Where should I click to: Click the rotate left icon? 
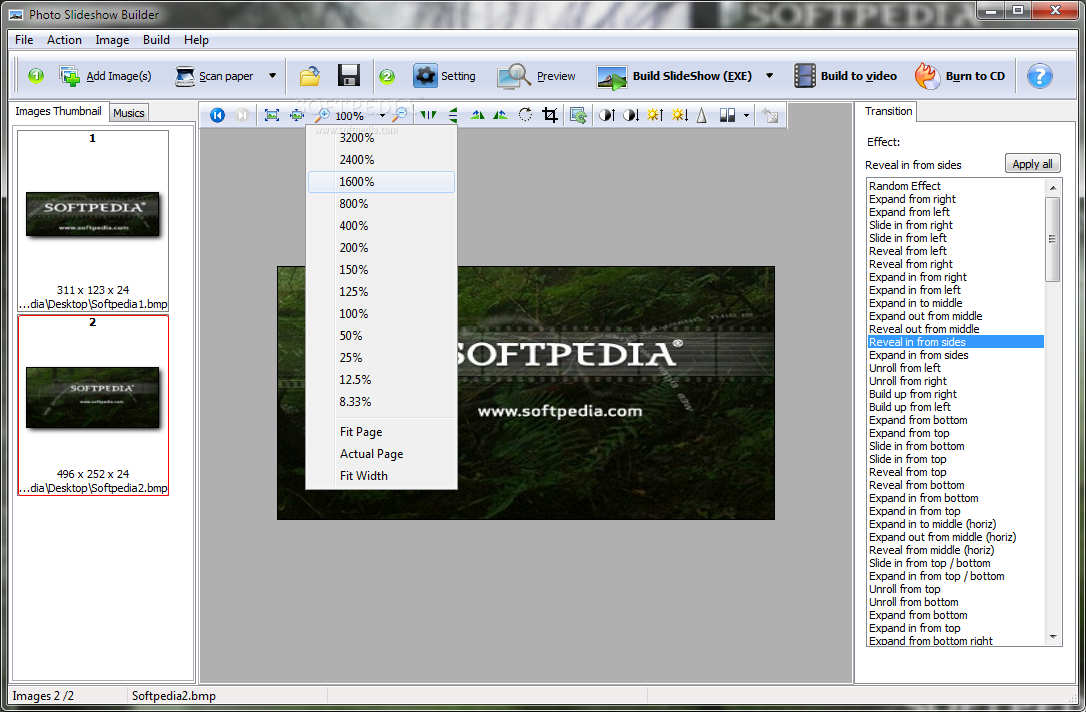tap(477, 115)
